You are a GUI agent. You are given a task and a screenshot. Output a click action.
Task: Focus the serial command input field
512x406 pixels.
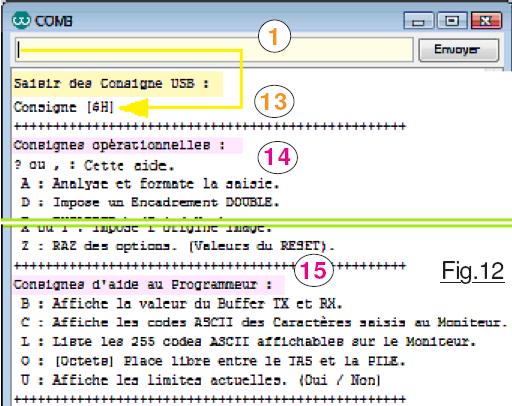coord(214,50)
